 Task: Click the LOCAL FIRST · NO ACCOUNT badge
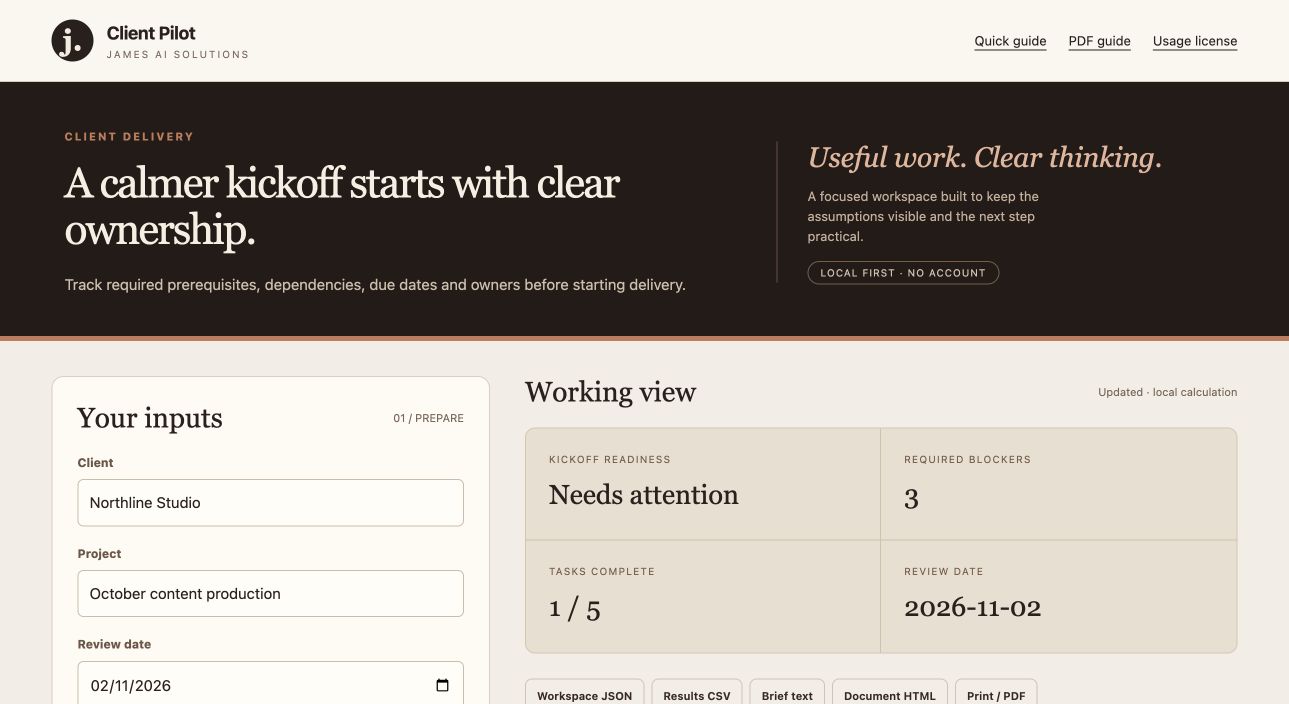903,273
